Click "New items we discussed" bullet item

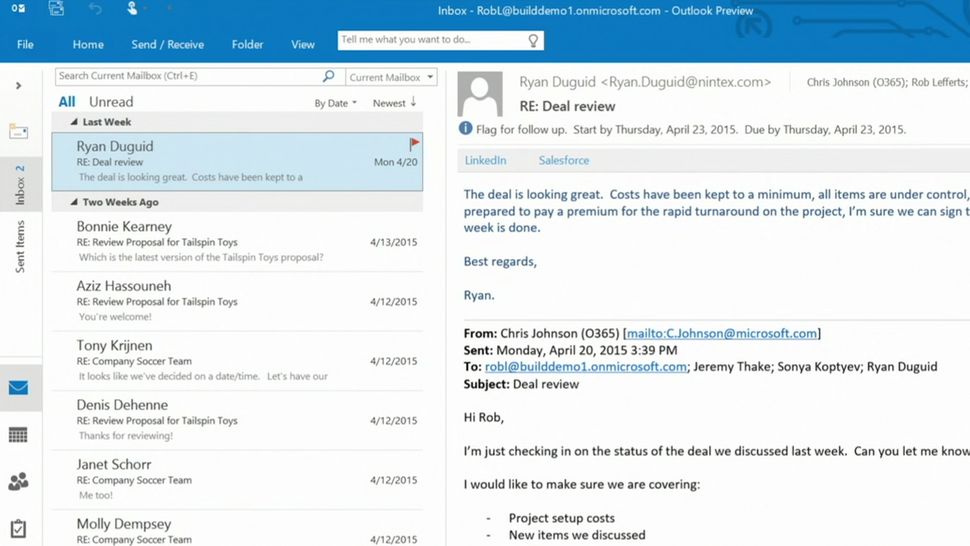(x=577, y=535)
